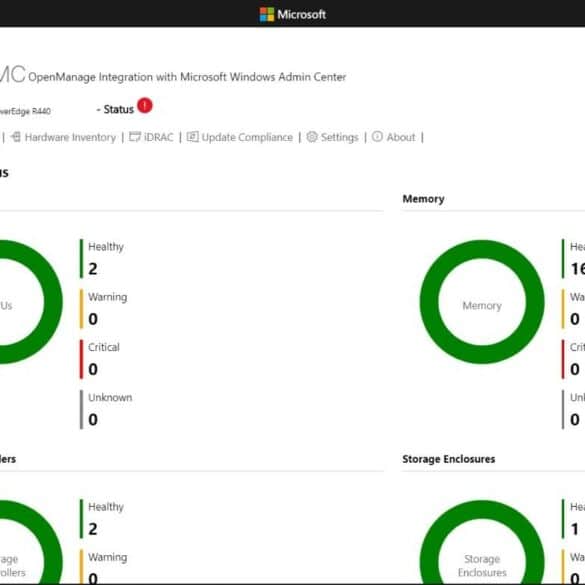This screenshot has height=585, width=585.
Task: Click the Memory section heading
Action: pyautogui.click(x=423, y=199)
